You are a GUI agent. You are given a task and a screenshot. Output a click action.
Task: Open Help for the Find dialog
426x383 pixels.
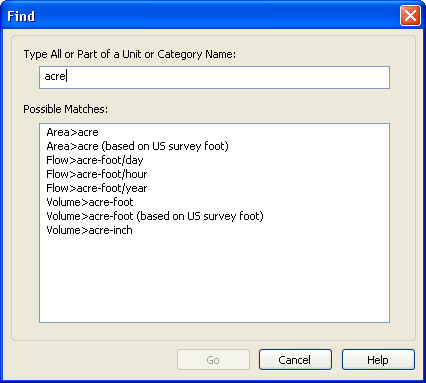378,360
